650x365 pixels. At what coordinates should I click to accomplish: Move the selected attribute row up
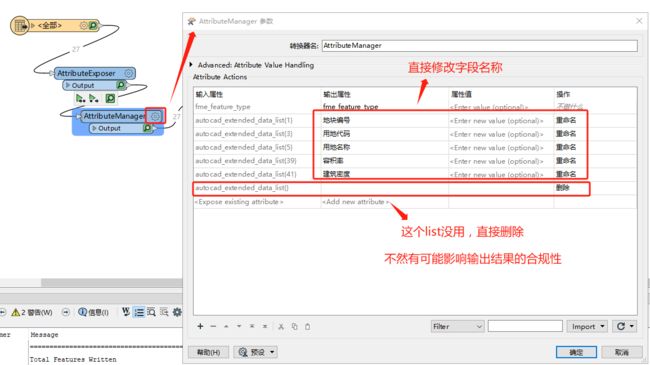(226, 326)
